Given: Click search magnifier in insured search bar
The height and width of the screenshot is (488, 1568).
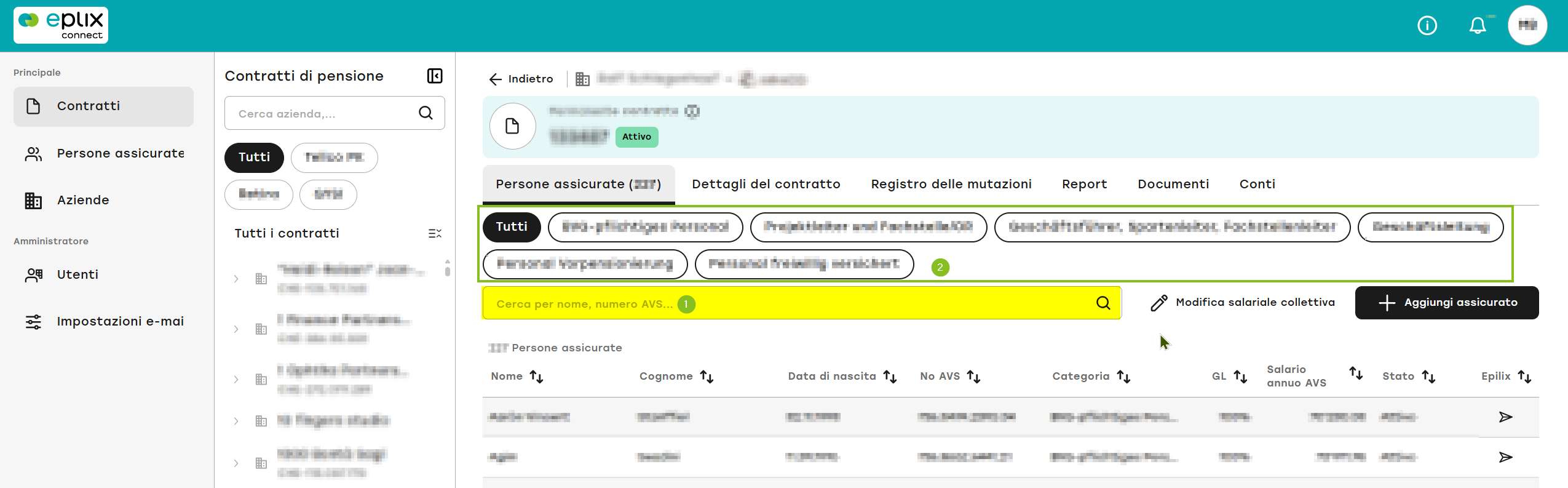Looking at the screenshot, I should pos(1103,303).
